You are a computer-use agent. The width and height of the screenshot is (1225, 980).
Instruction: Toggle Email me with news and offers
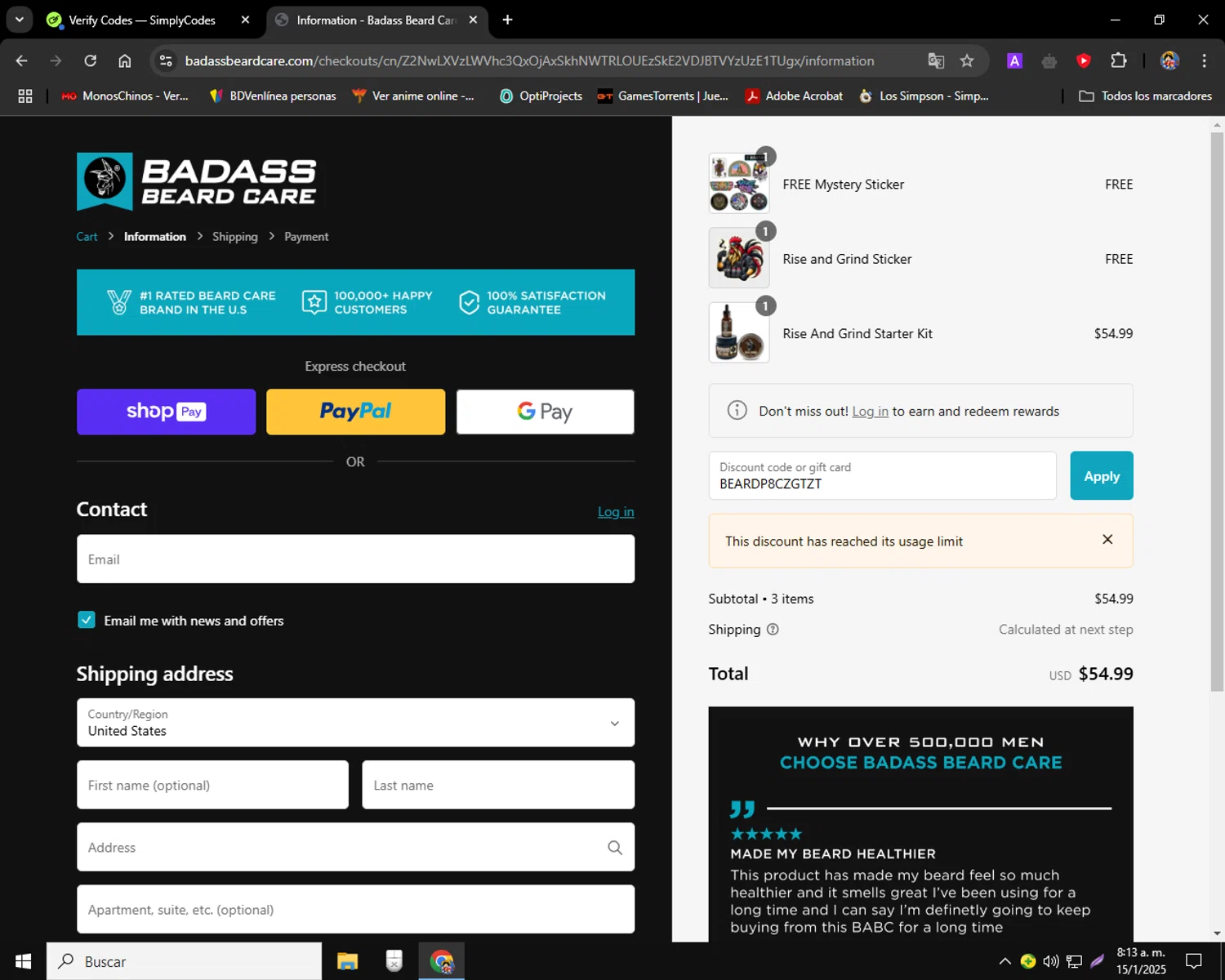87,620
